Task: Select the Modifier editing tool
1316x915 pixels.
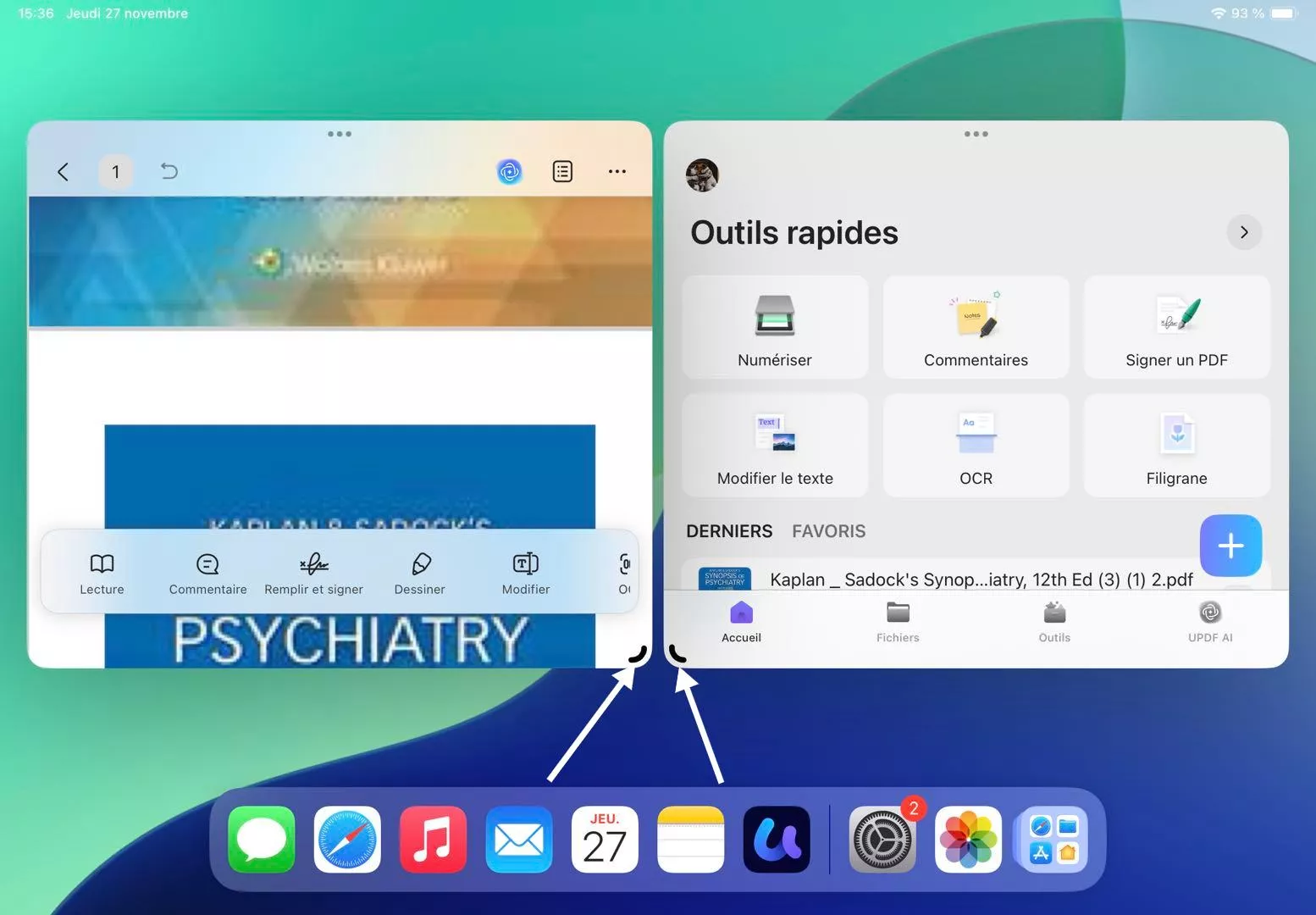Action: point(526,574)
